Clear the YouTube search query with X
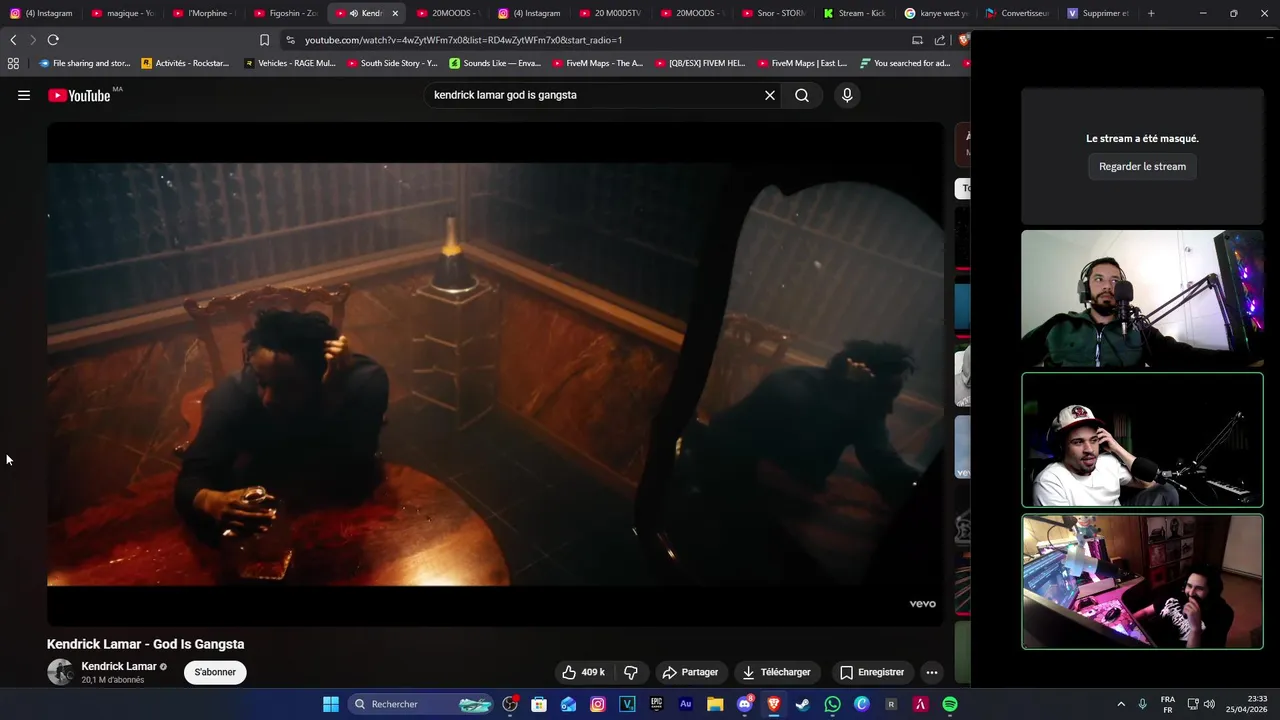 coord(770,95)
